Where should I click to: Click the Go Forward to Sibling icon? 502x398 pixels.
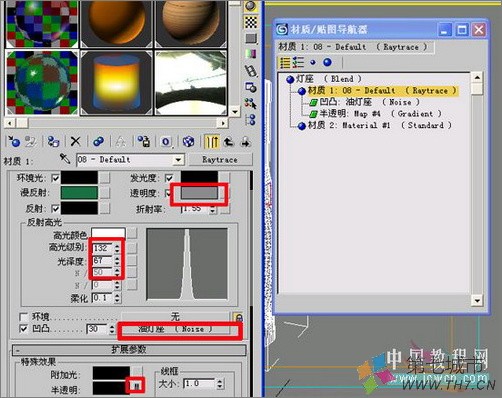246,142
